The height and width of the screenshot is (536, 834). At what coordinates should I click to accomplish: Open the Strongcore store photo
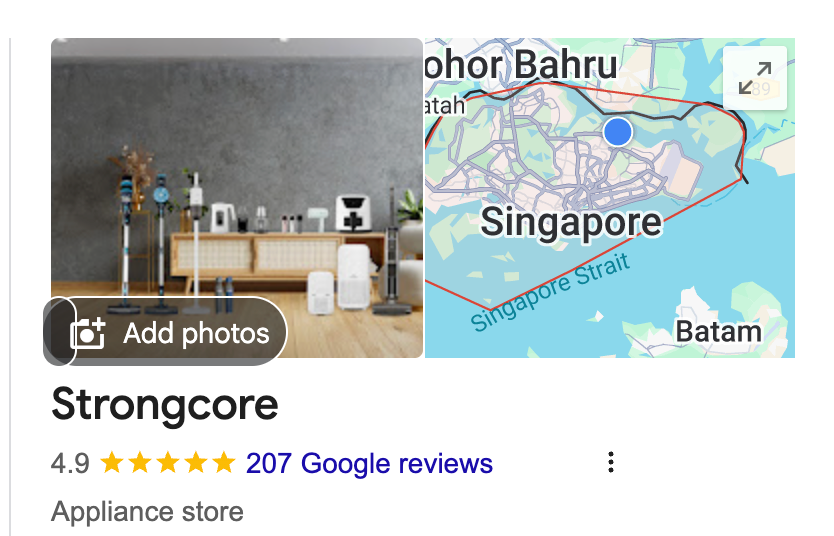click(237, 198)
